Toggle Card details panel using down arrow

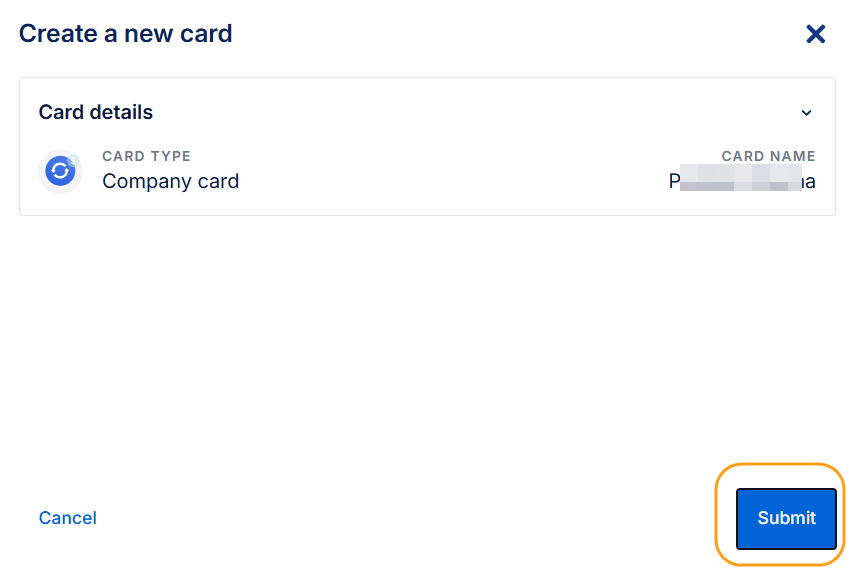point(806,113)
